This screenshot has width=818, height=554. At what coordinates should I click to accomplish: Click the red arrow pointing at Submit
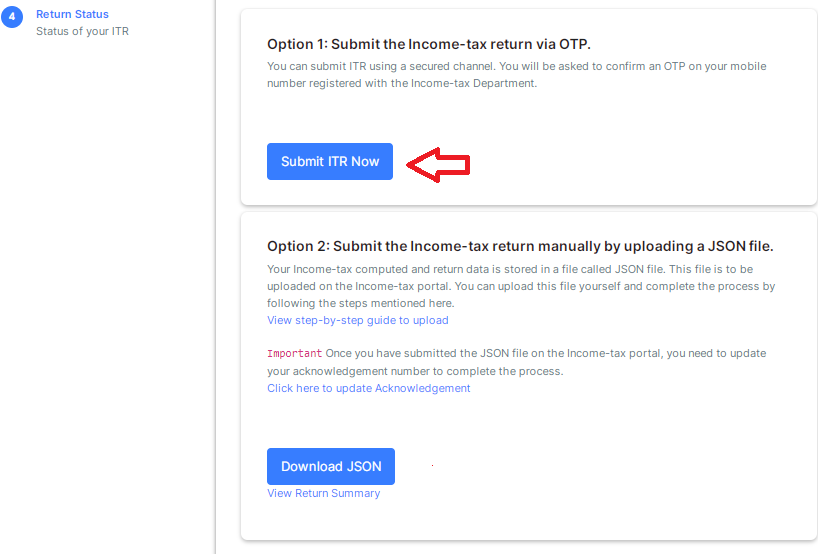[x=438, y=165]
